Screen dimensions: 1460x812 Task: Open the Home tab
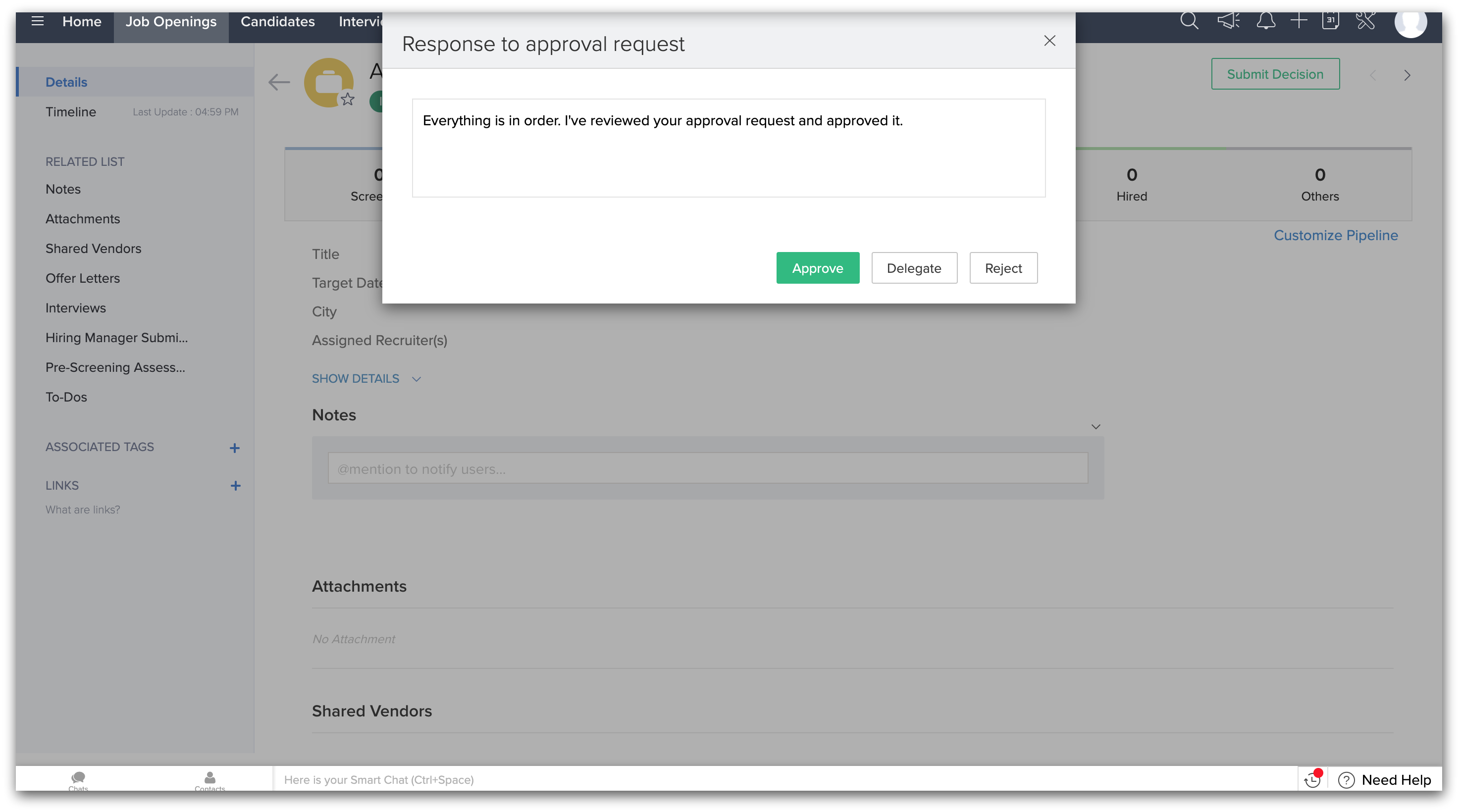[82, 21]
